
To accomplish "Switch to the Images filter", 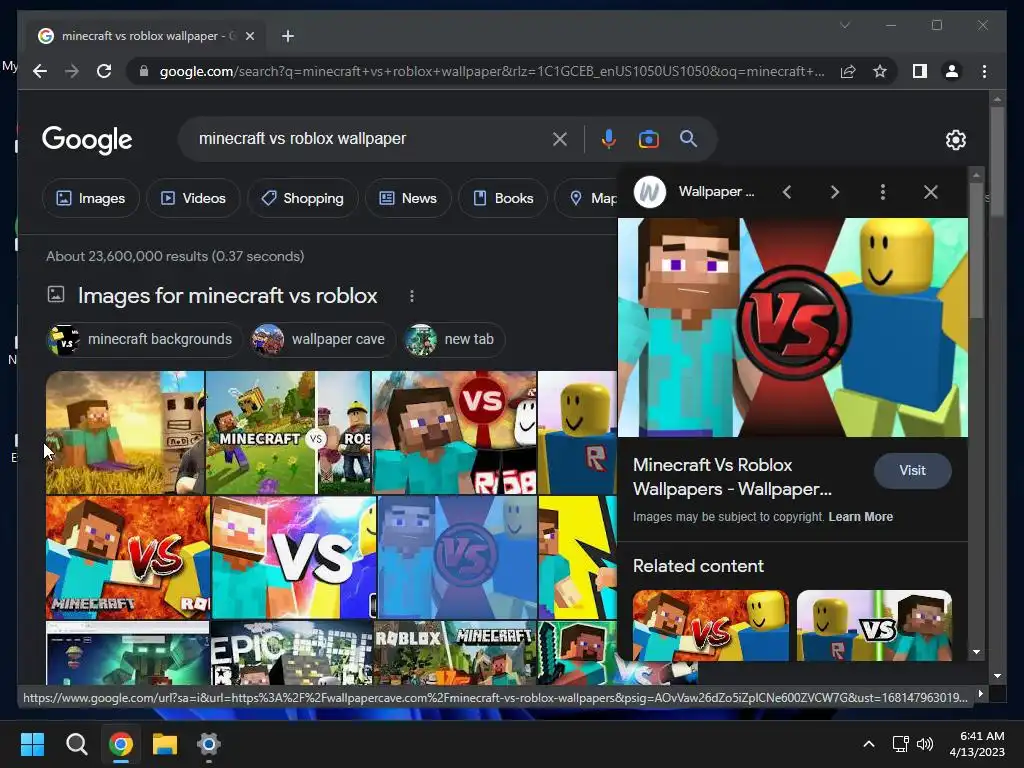I will tap(91, 198).
